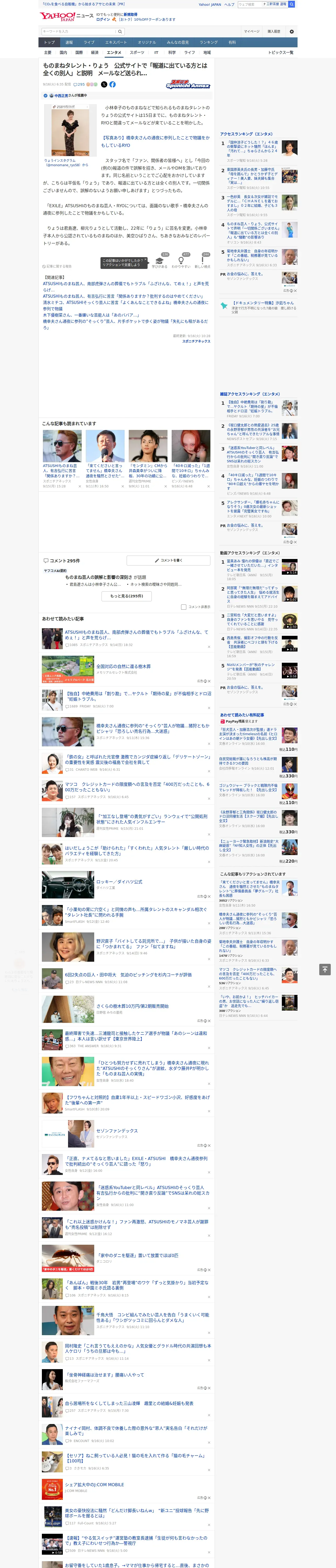The image size is (336, 1568).
Task: Click the top ウェブ検索 input field
Action: tap(249, 4)
